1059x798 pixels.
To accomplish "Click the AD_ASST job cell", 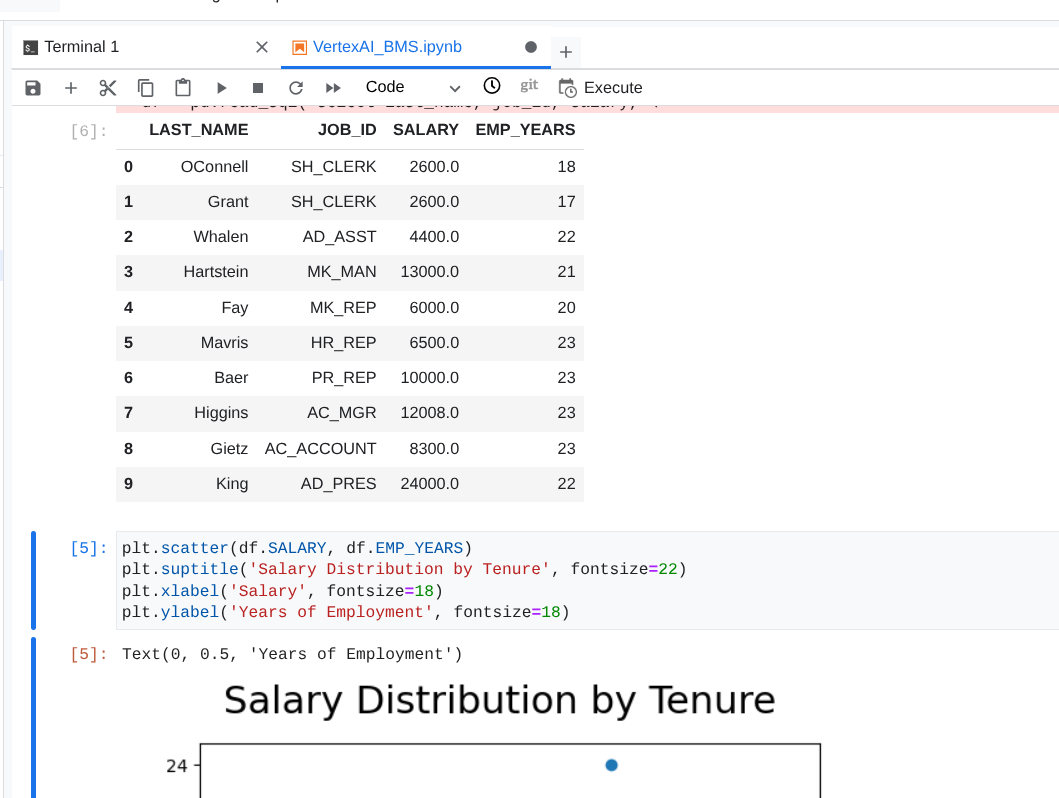I will 339,237.
